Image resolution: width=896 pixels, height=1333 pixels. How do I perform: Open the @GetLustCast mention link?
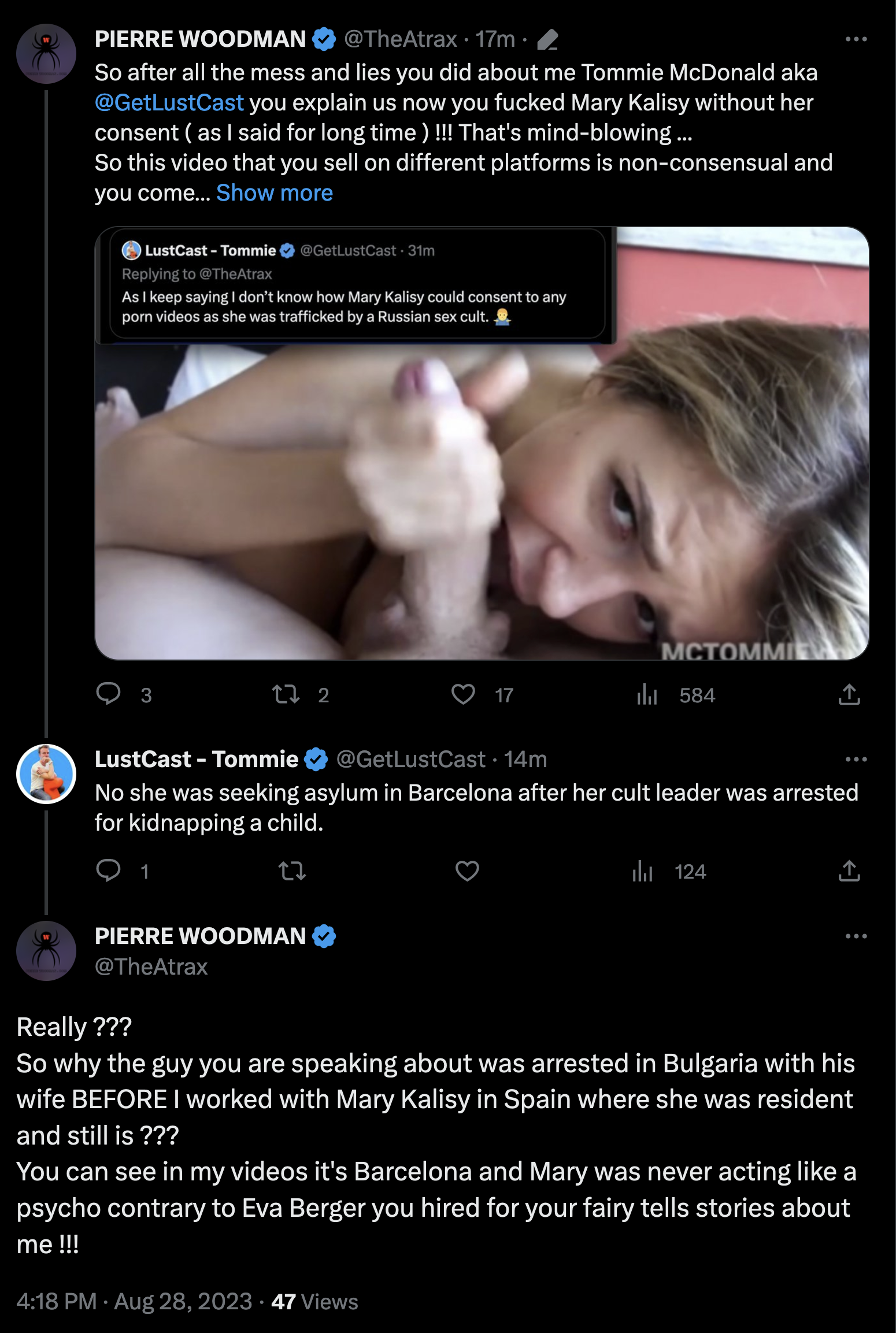pyautogui.click(x=169, y=103)
